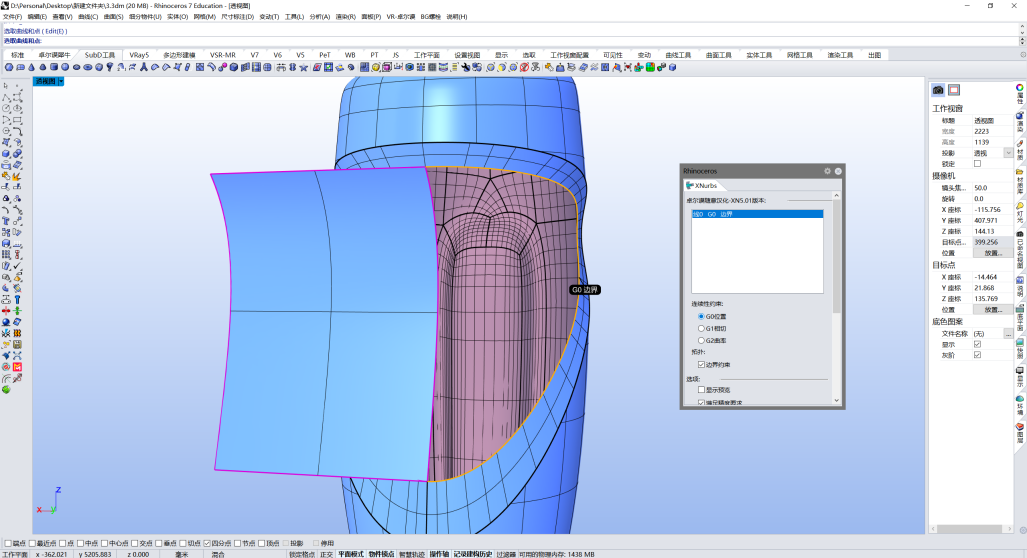
Task: Choose the SubD torus tool icon
Action: [88, 67]
